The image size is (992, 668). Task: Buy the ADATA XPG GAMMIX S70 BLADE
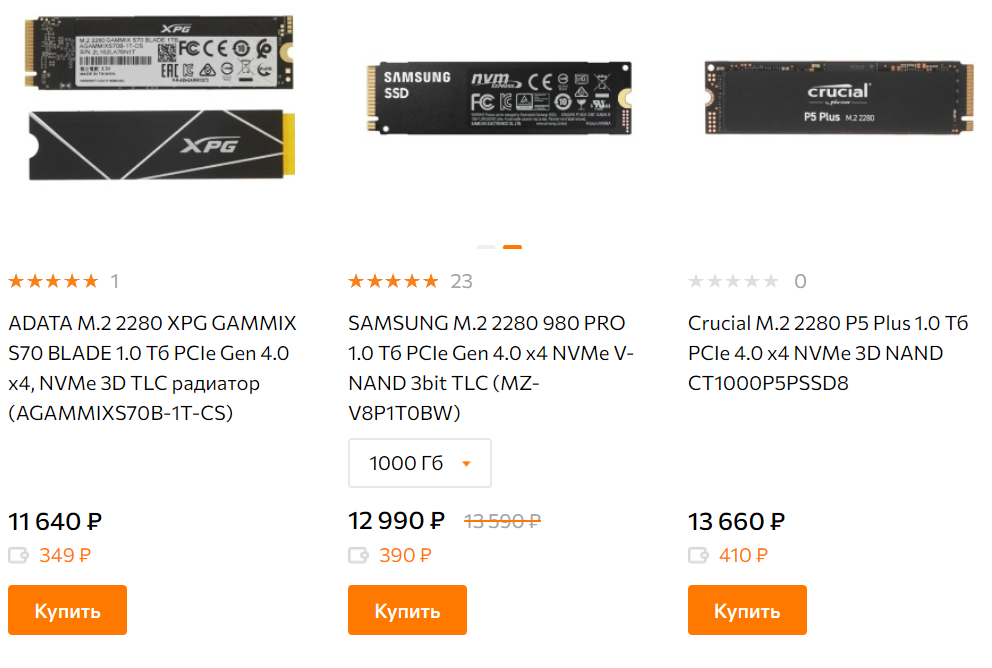coord(68,610)
